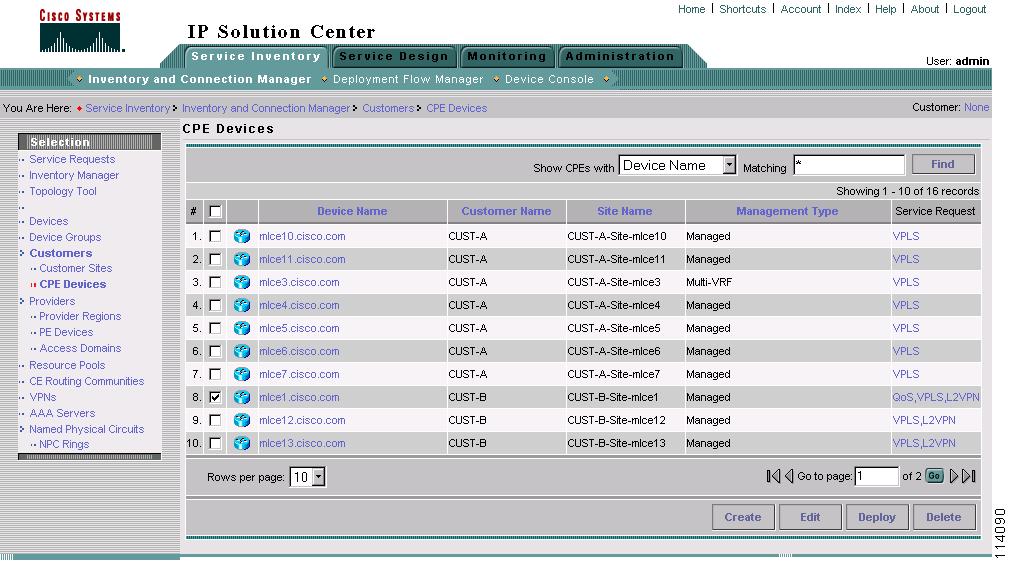
Task: Click the device icon for mlce3.cisco.com
Action: coord(242,283)
